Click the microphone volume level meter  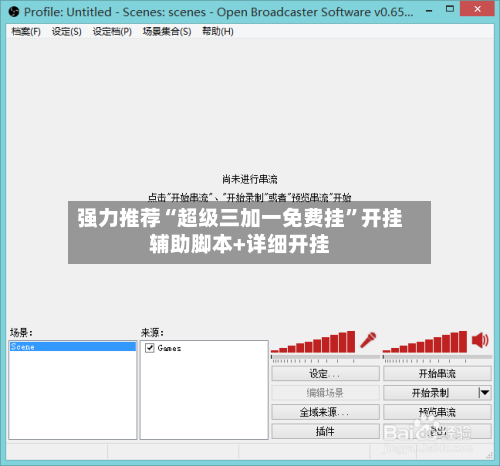313,342
